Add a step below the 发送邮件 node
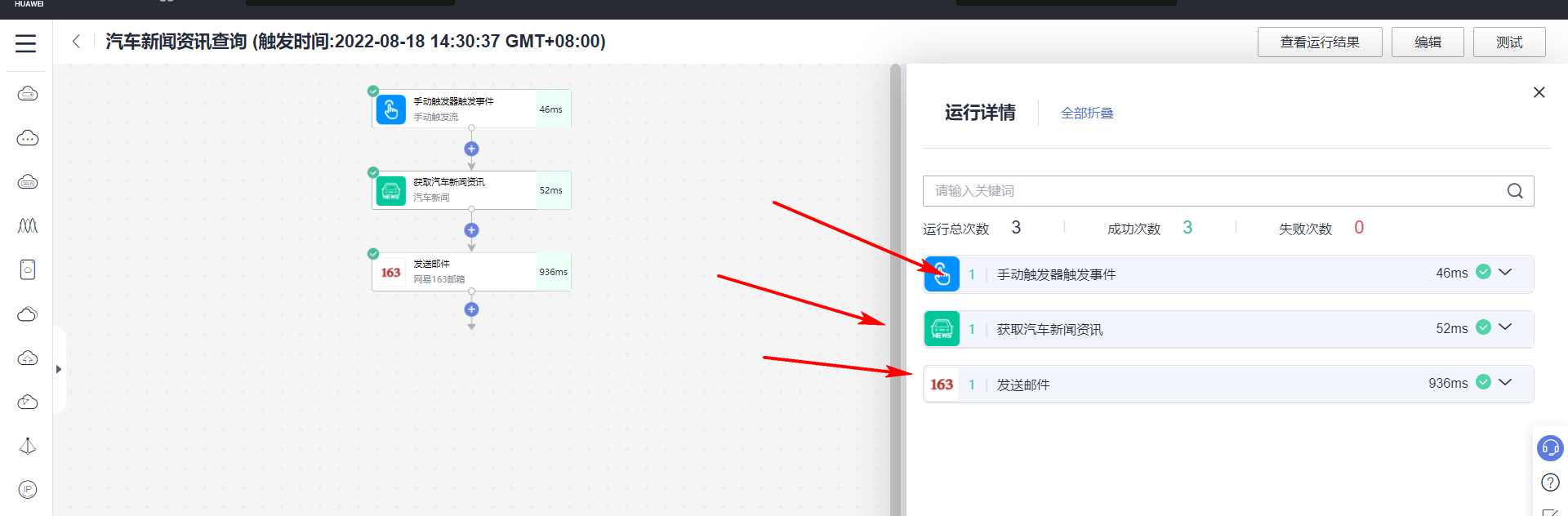This screenshot has height=516, width=1568. click(x=471, y=309)
